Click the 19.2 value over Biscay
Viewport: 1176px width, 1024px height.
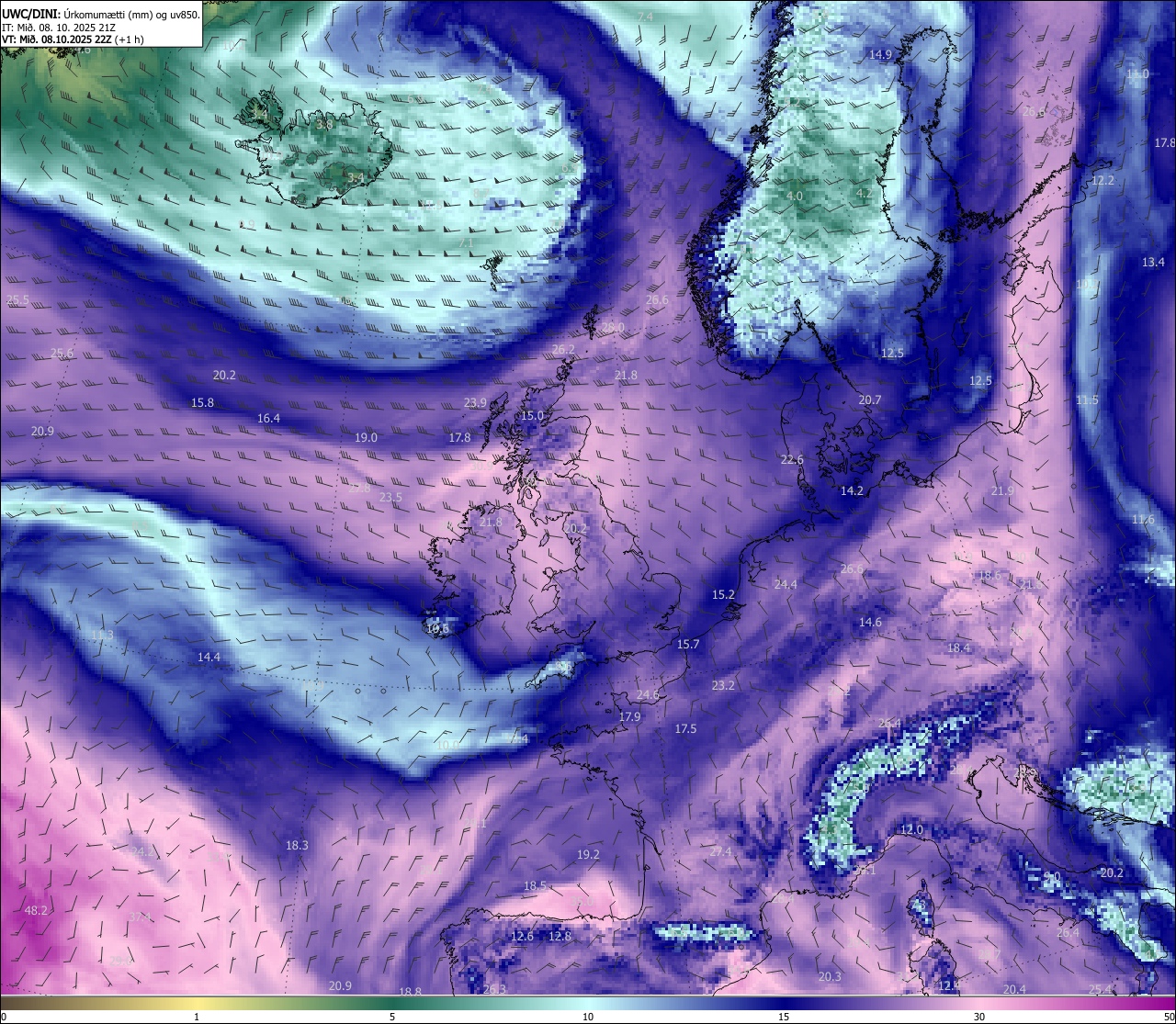(x=588, y=855)
